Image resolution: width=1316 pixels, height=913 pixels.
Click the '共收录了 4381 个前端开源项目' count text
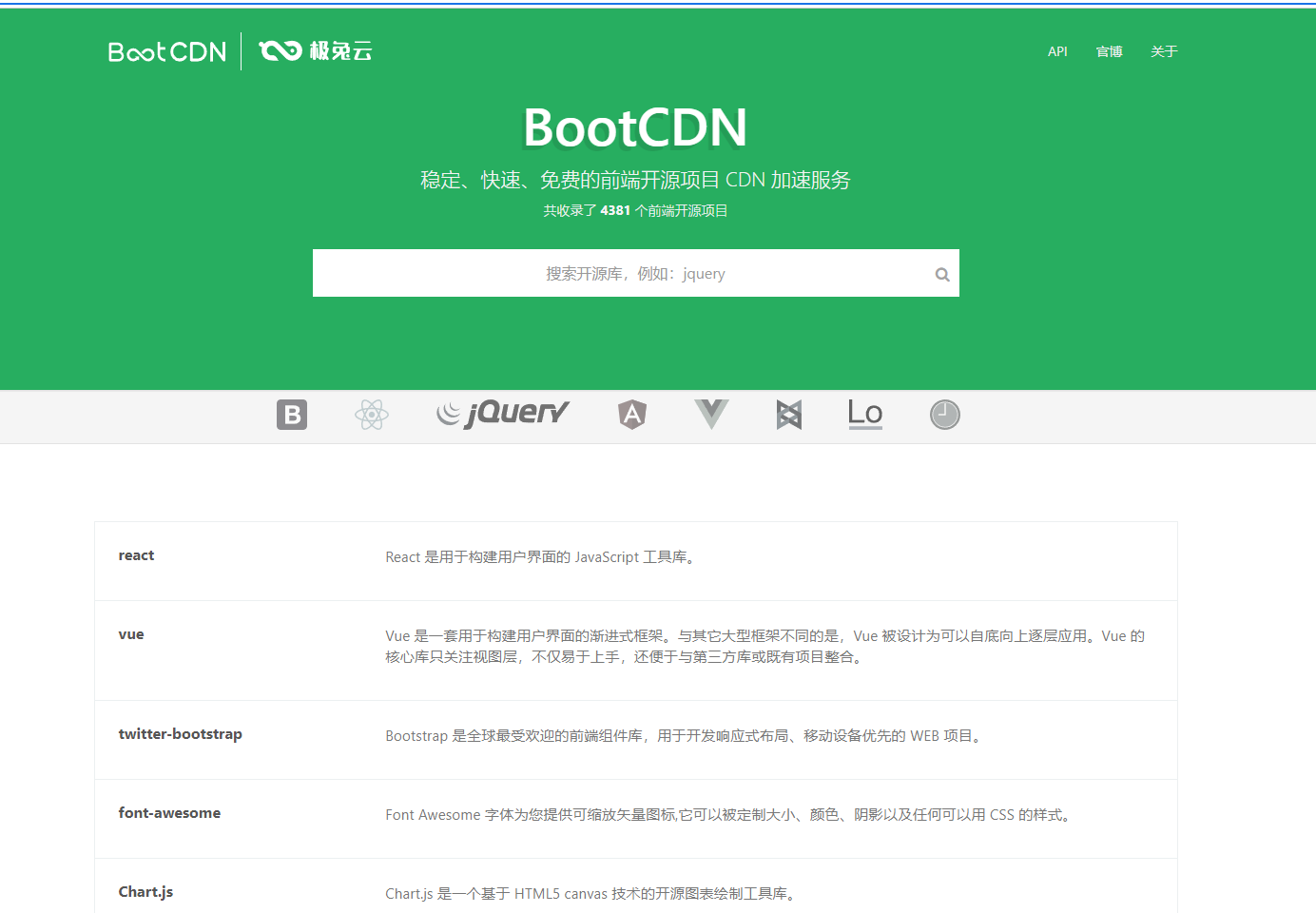tap(635, 210)
